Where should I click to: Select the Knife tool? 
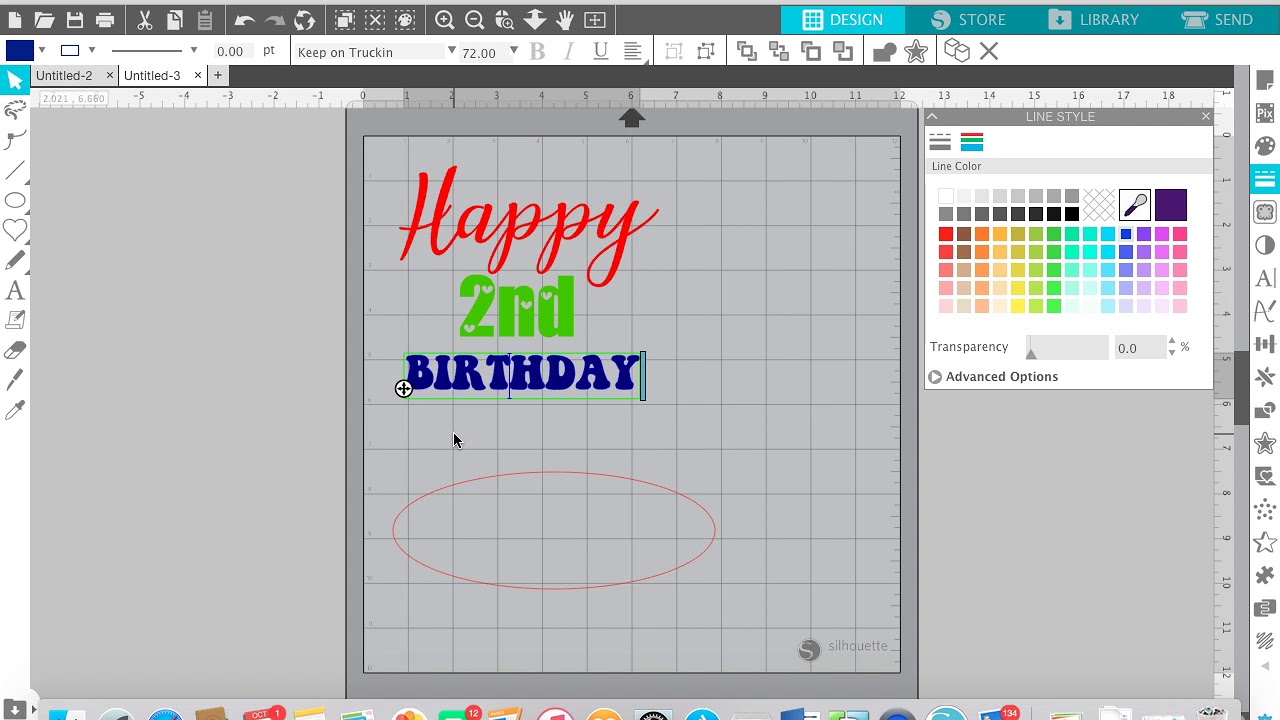pos(15,380)
